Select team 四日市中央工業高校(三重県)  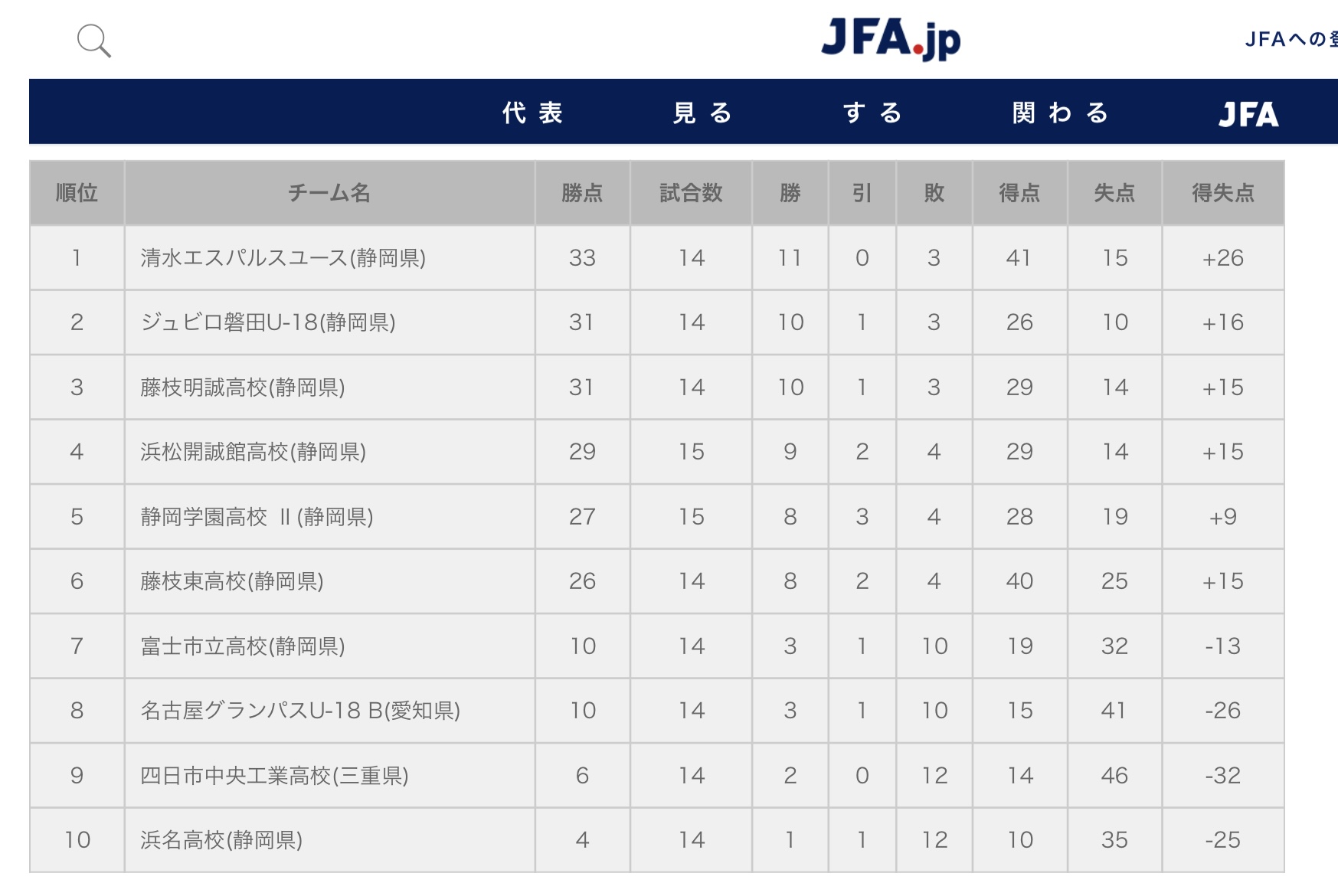pyautogui.click(x=274, y=776)
